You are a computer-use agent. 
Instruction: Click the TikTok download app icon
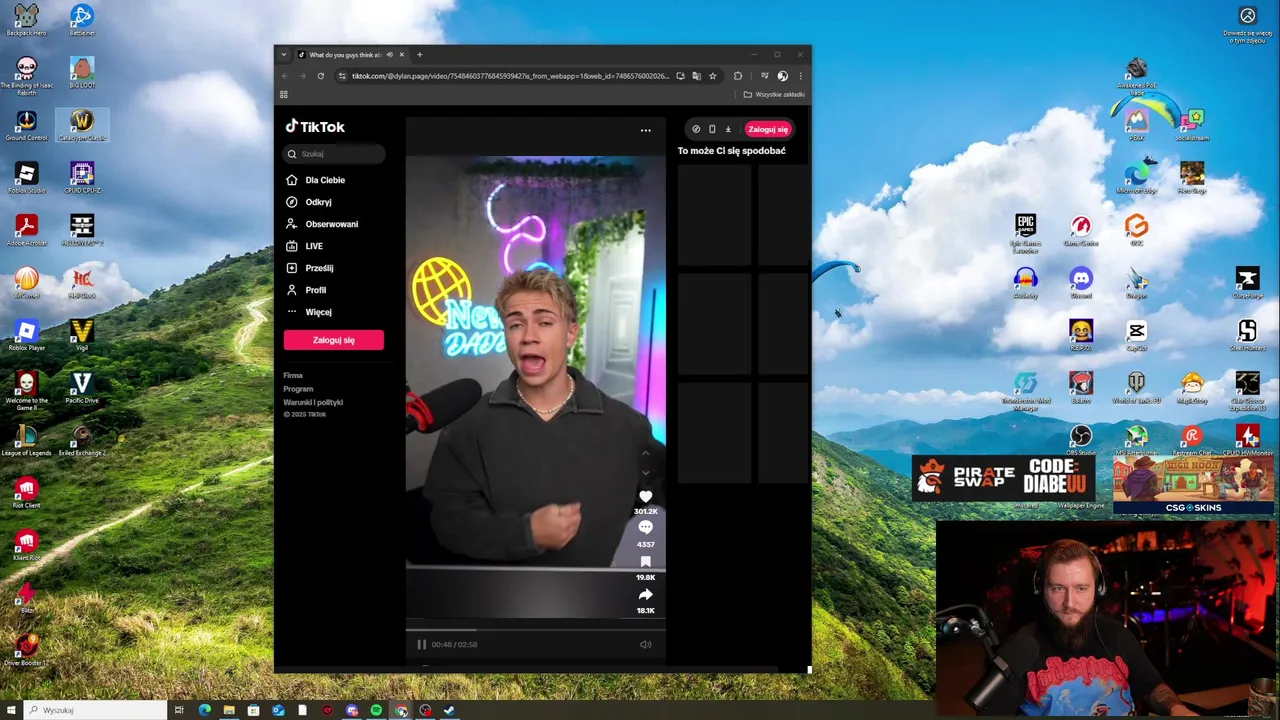click(x=728, y=129)
